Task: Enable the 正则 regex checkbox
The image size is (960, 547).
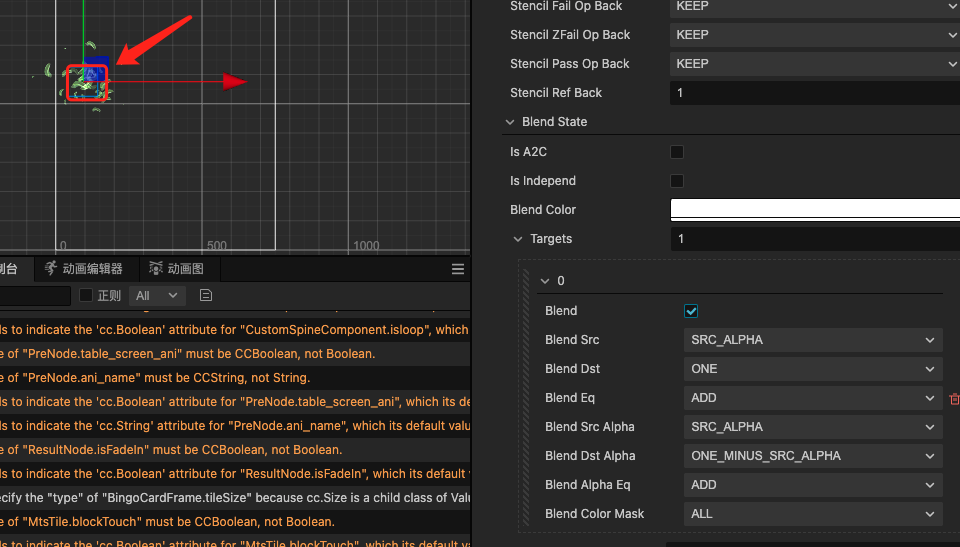Action: (x=86, y=295)
